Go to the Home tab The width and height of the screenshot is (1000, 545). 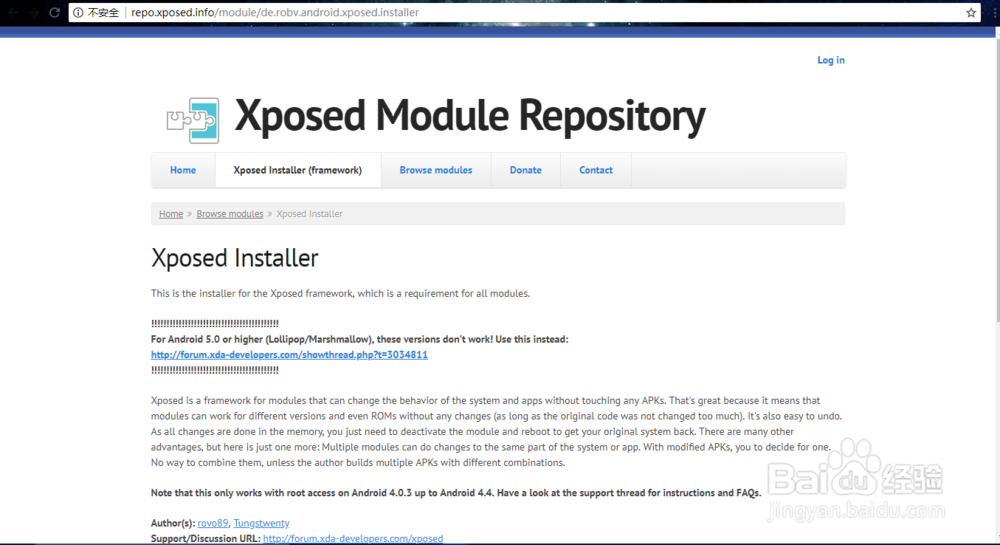pyautogui.click(x=183, y=170)
